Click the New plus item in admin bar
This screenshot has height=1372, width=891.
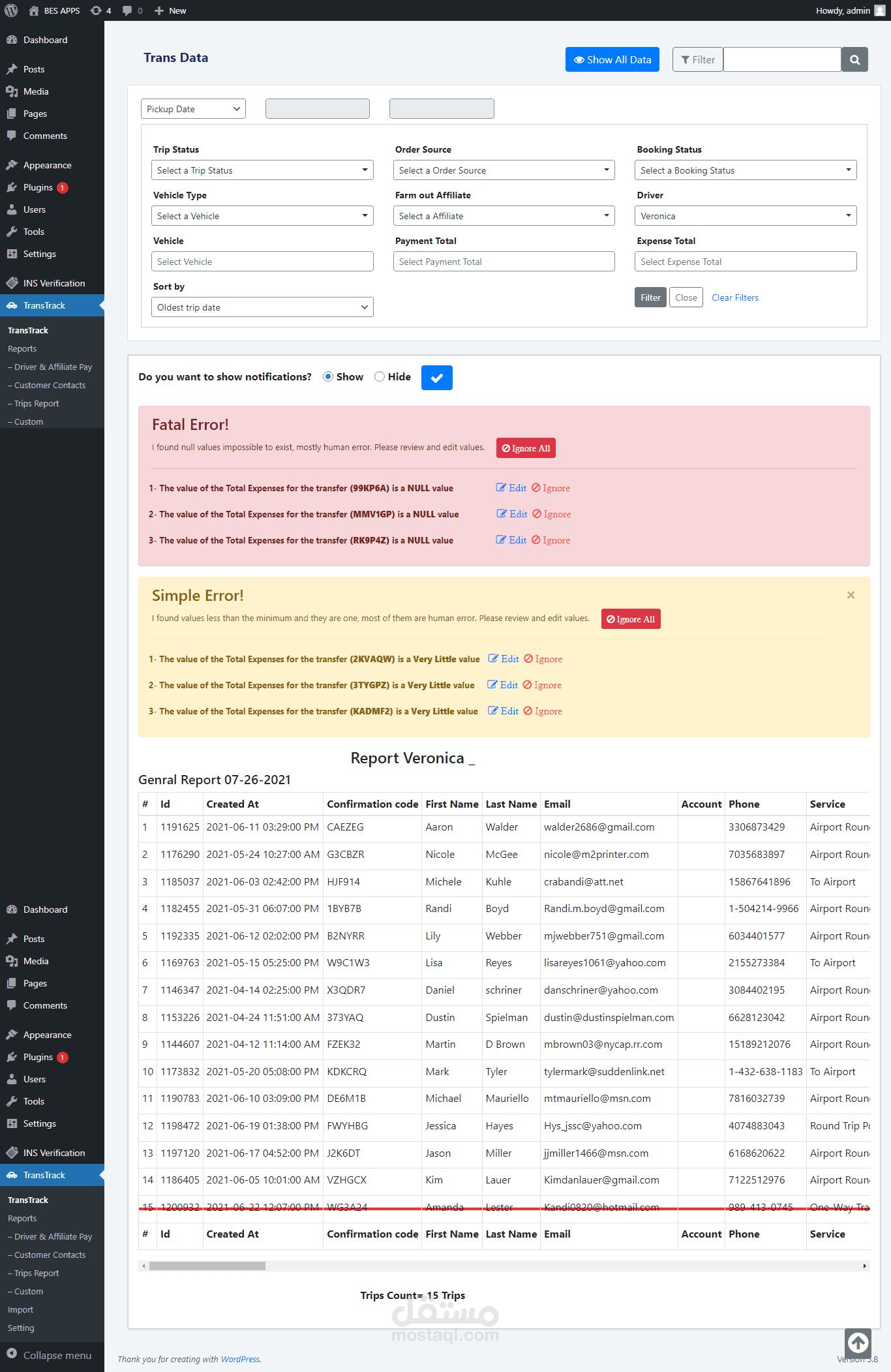coord(170,10)
